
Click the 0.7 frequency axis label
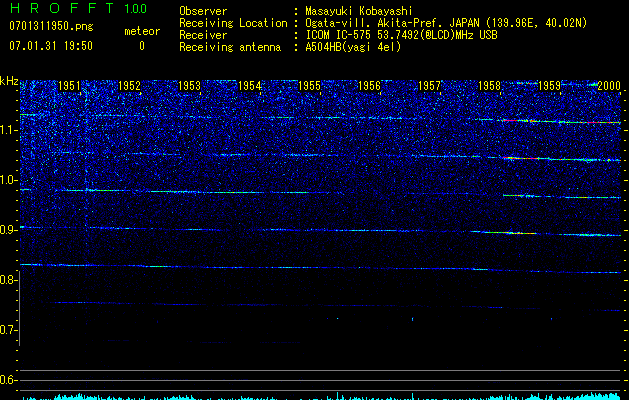click(x=9, y=330)
